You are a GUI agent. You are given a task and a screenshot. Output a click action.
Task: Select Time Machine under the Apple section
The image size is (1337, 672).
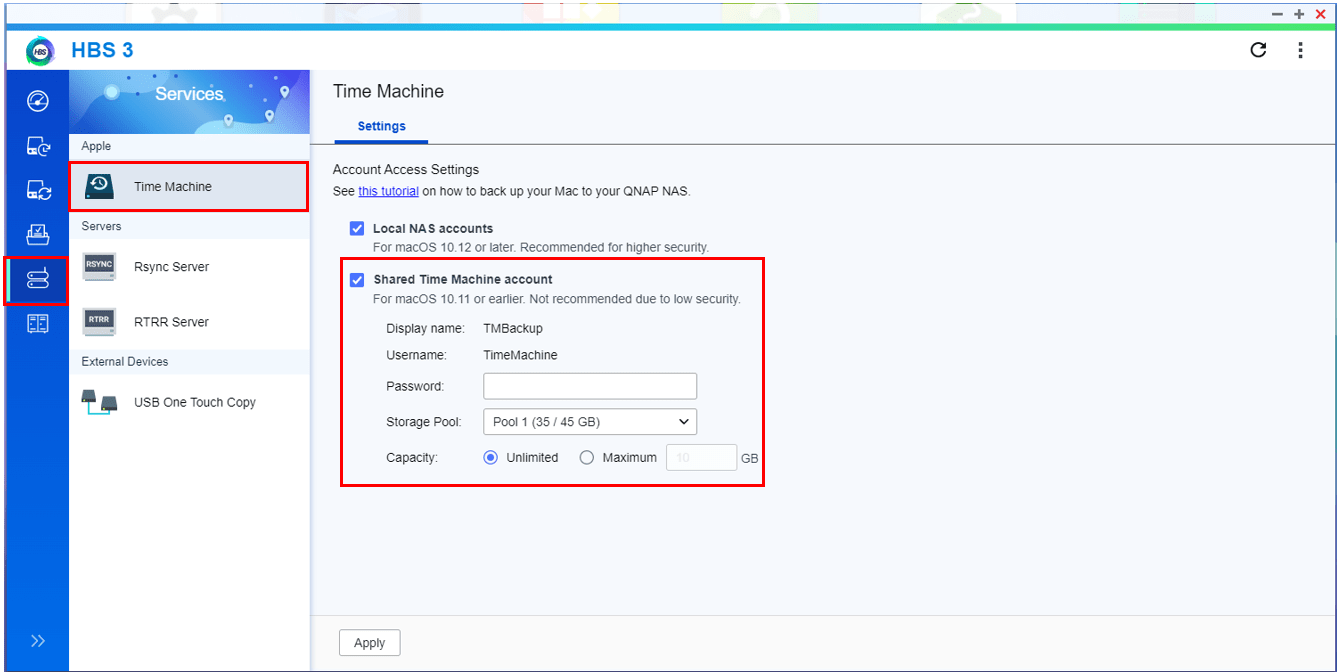pyautogui.click(x=175, y=186)
